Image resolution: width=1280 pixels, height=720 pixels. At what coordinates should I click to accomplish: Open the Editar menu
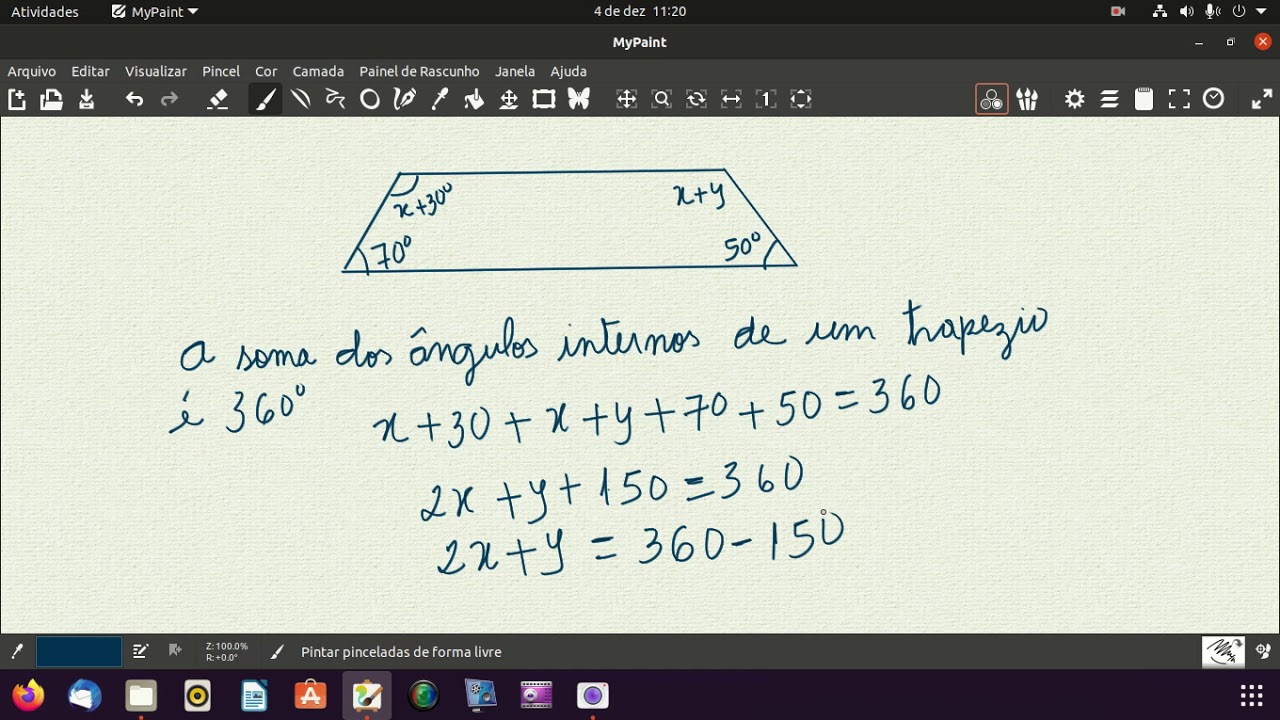pyautogui.click(x=90, y=71)
